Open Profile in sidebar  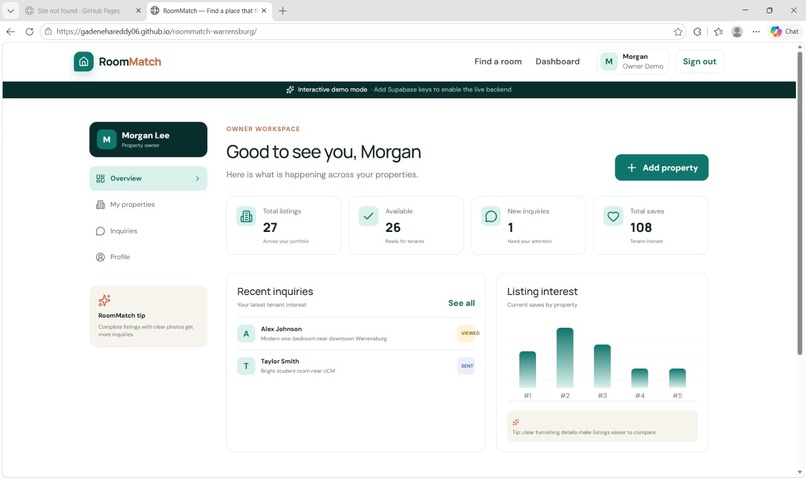148,257
